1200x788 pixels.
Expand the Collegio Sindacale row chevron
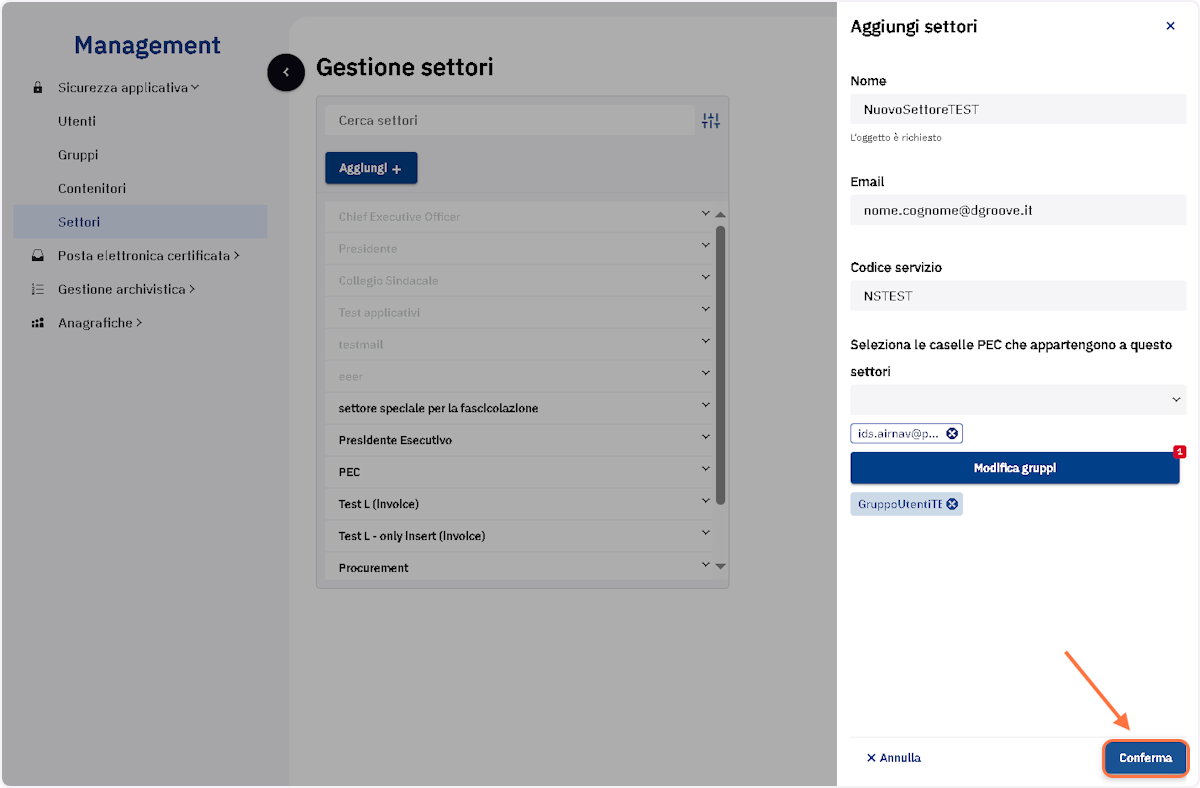pos(705,277)
